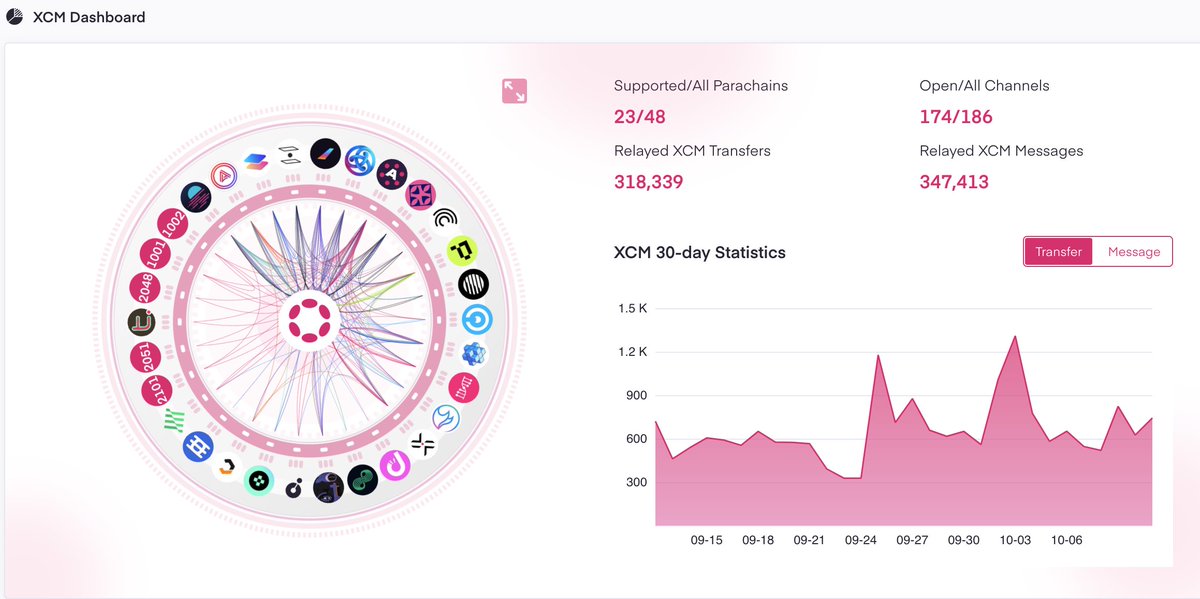Select the green wavy lines parachain icon
This screenshot has height=599, width=1200.
175,420
